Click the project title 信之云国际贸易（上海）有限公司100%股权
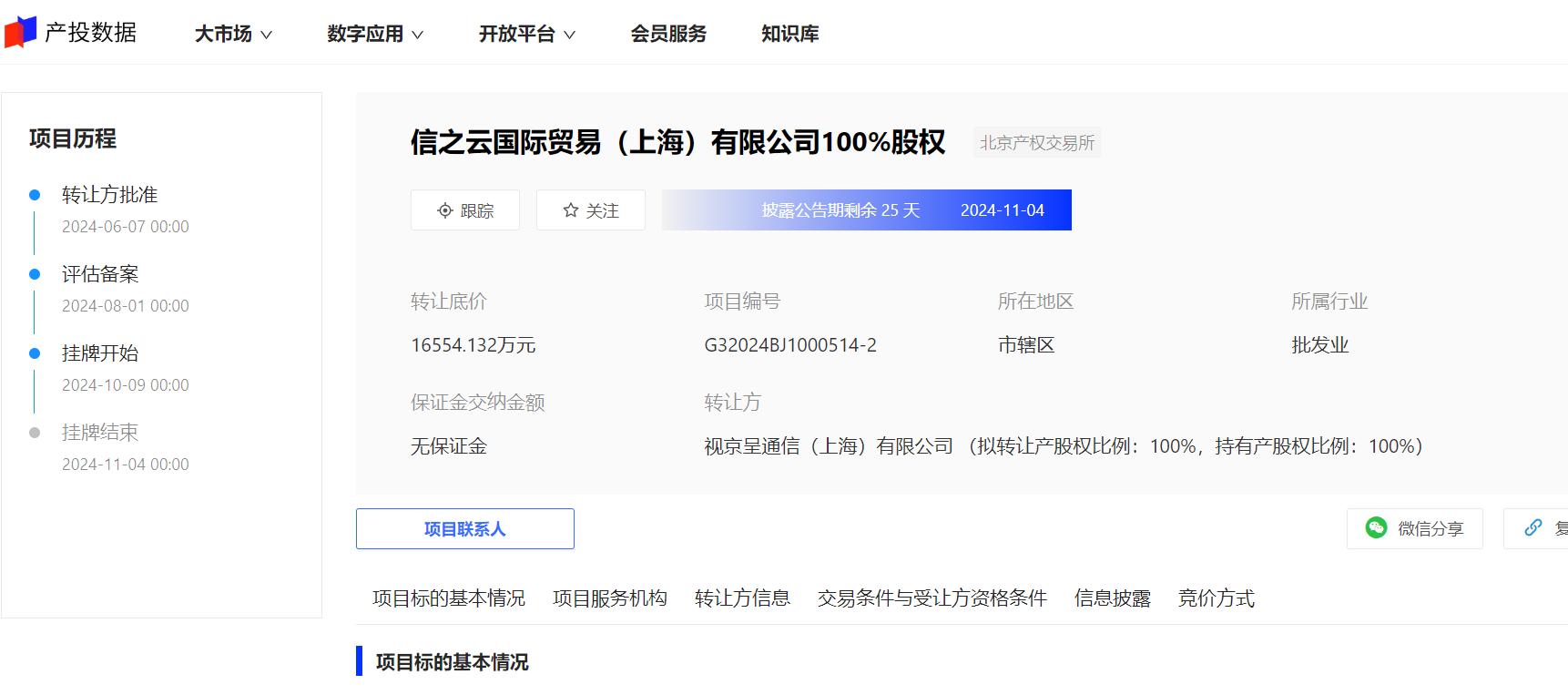1568x695 pixels. pyautogui.click(x=678, y=142)
